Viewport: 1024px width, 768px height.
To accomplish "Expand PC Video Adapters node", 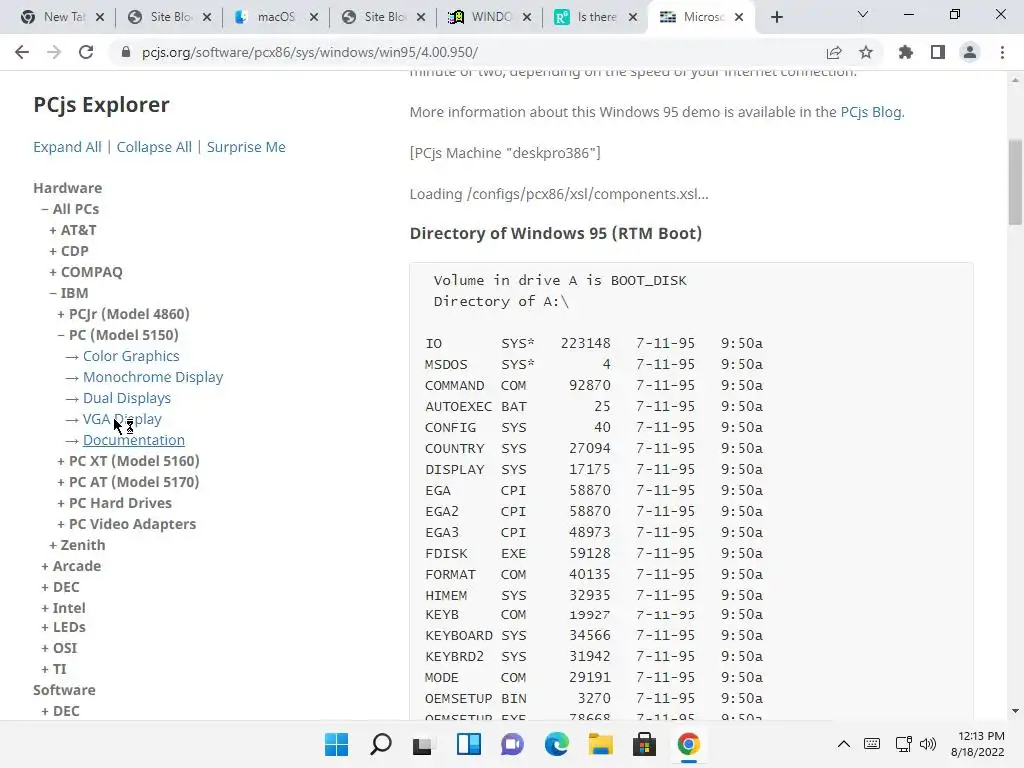I will click(x=126, y=524).
